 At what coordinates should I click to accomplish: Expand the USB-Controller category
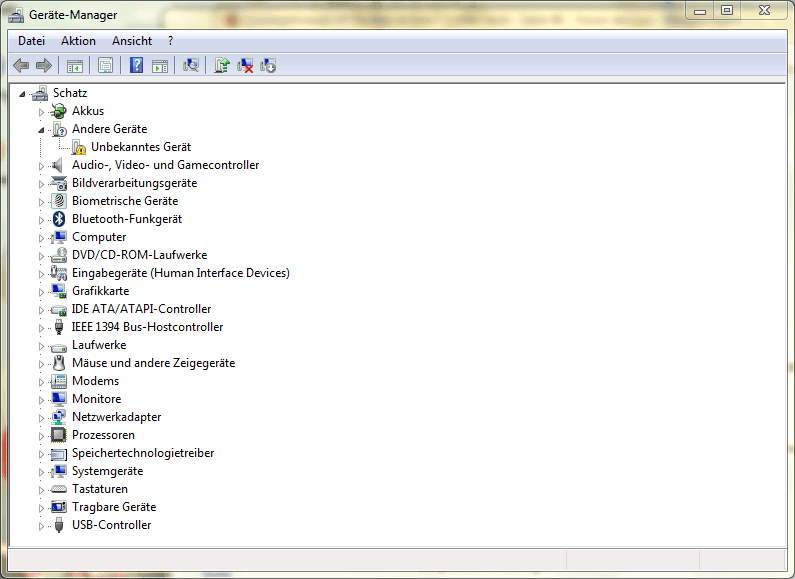42,526
